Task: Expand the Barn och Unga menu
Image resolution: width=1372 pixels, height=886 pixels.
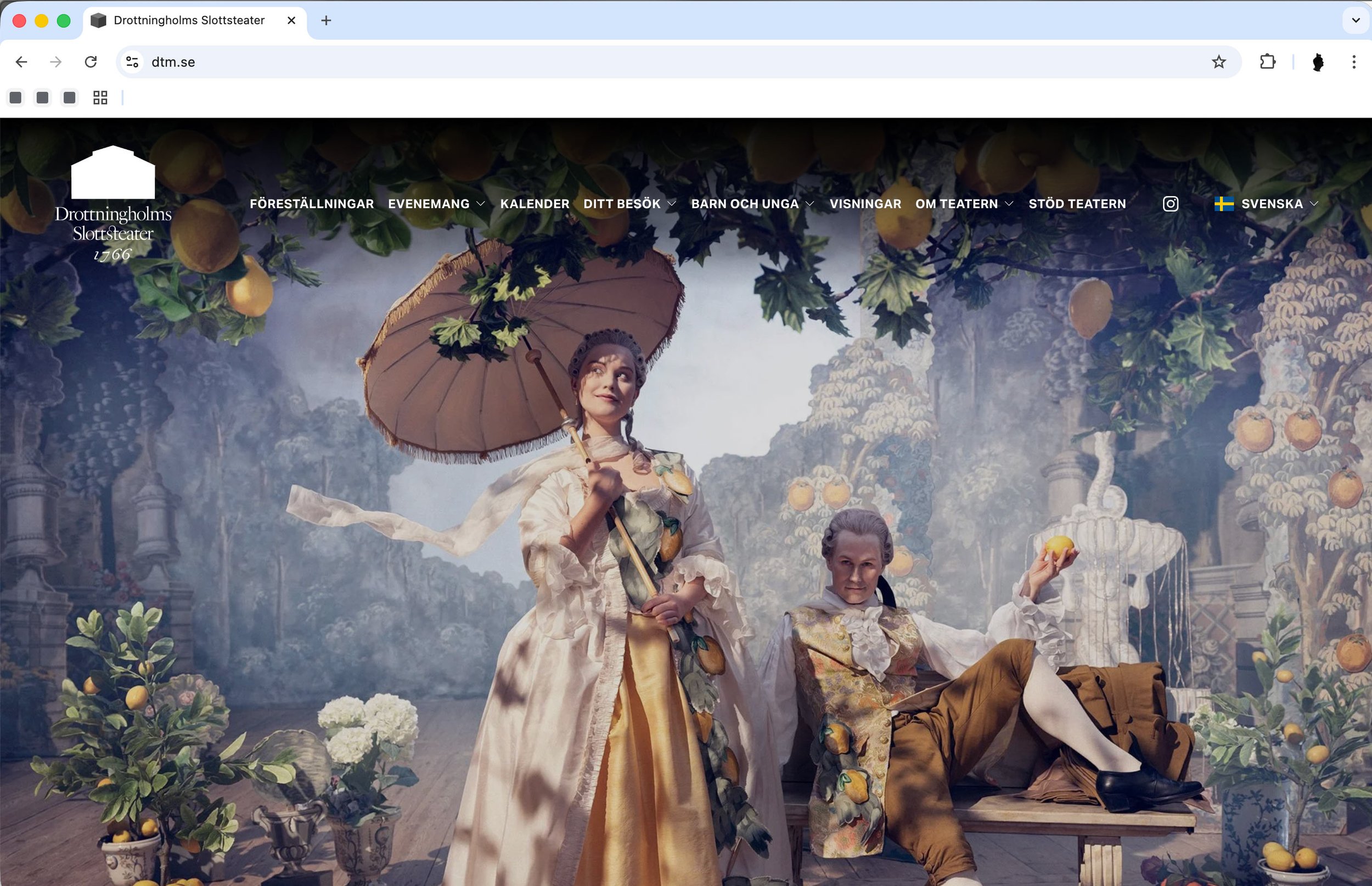Action: [752, 204]
